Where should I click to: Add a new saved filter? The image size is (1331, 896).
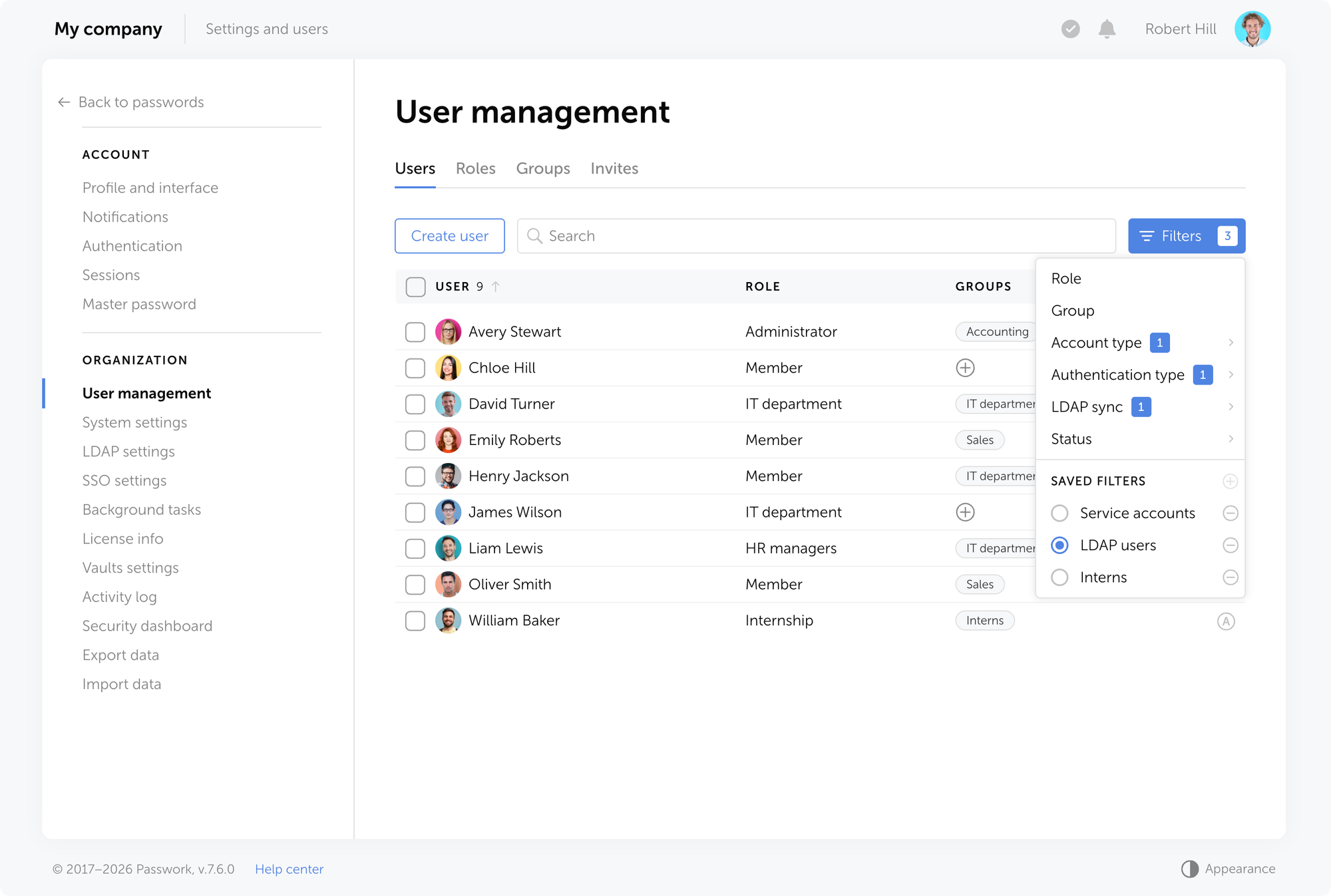point(1230,481)
